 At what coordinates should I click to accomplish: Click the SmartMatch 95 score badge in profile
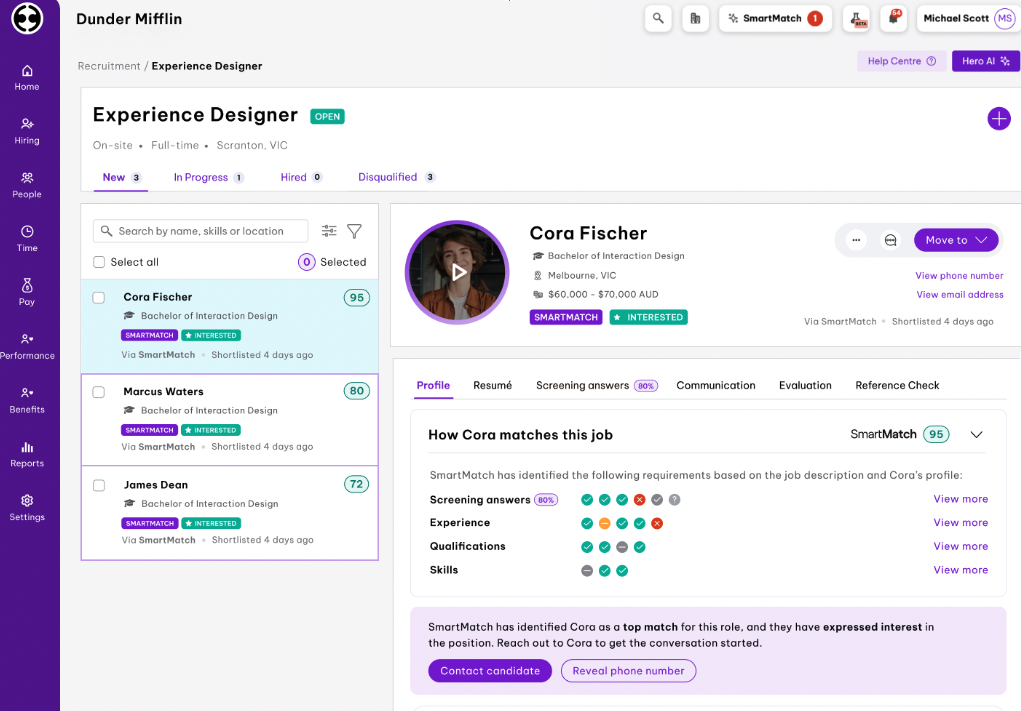tap(936, 434)
